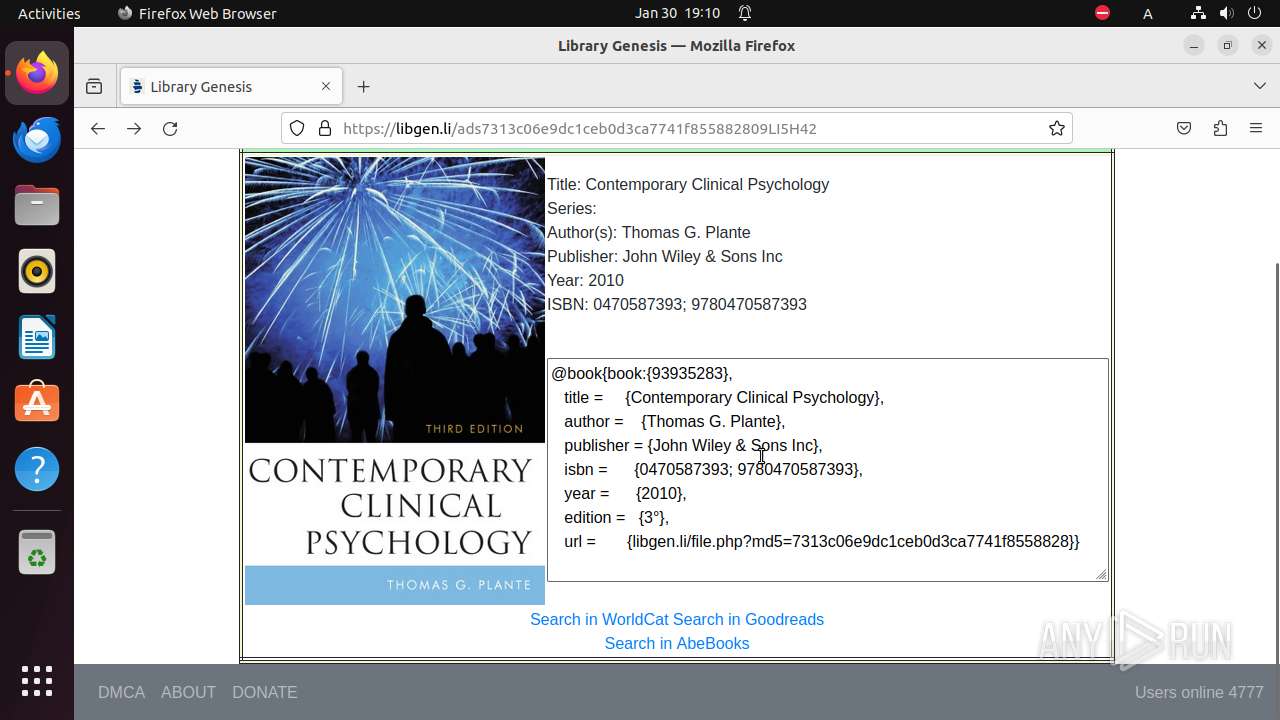Minimize the Firefox window

coord(1193,45)
